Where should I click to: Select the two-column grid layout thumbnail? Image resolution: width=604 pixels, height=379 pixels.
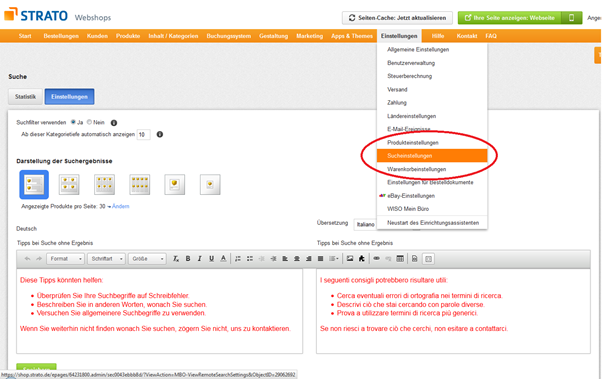pos(69,184)
